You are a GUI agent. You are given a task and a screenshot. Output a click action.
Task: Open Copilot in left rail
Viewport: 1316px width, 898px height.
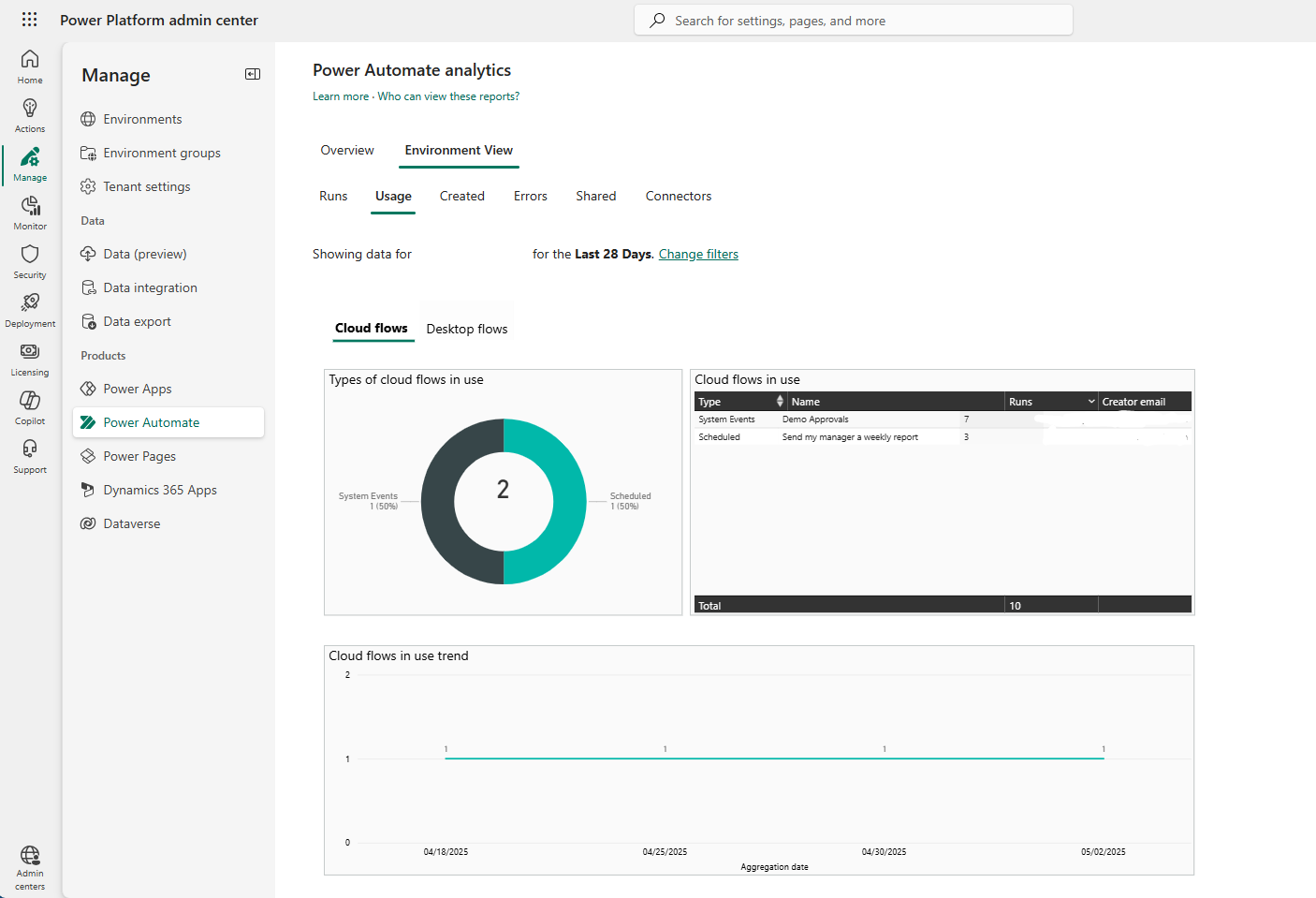30,407
